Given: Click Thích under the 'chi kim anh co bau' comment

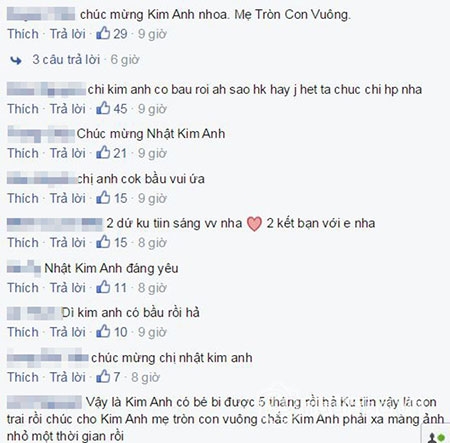Looking at the screenshot, I should coord(23,109).
